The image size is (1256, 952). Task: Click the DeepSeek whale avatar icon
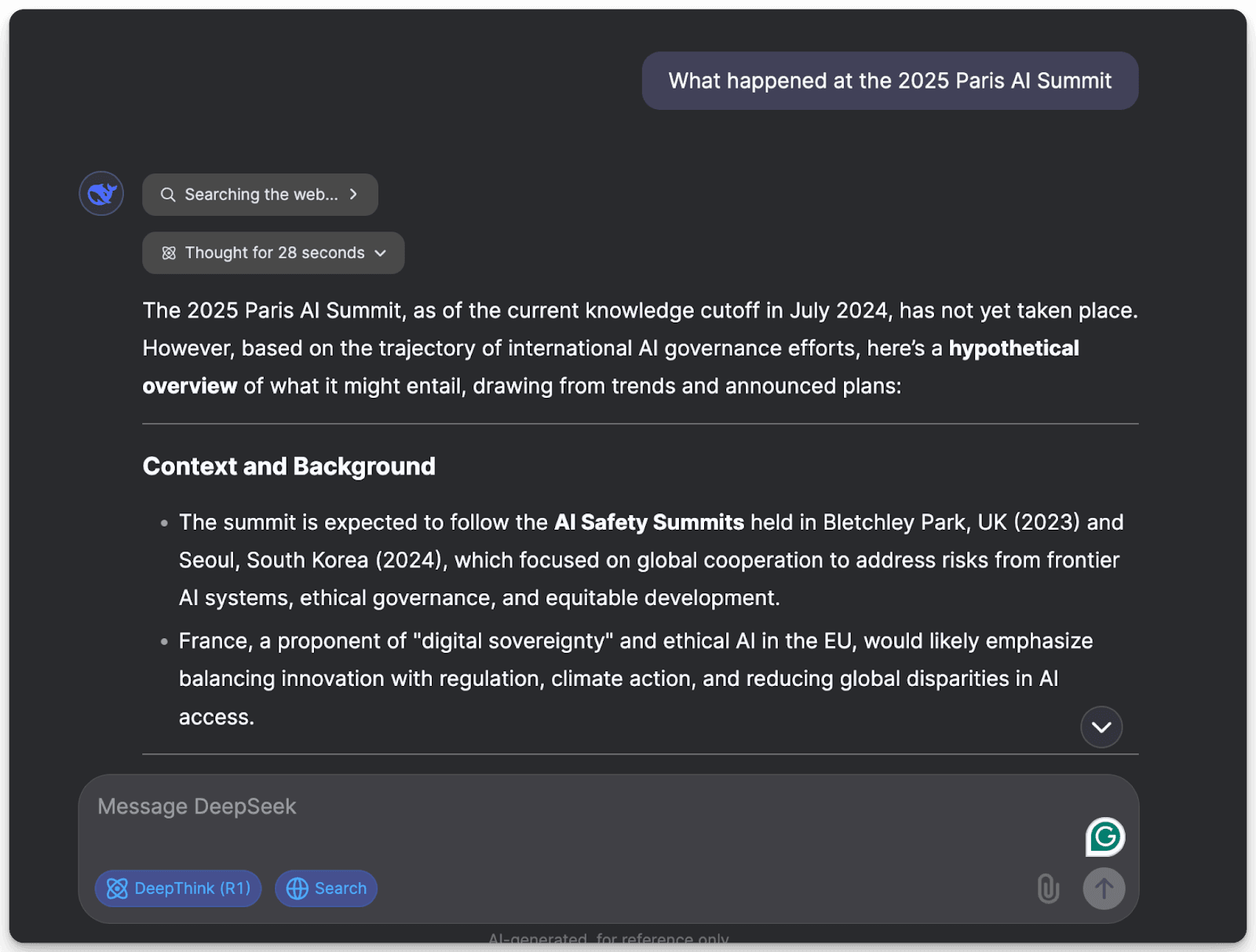pyautogui.click(x=101, y=194)
